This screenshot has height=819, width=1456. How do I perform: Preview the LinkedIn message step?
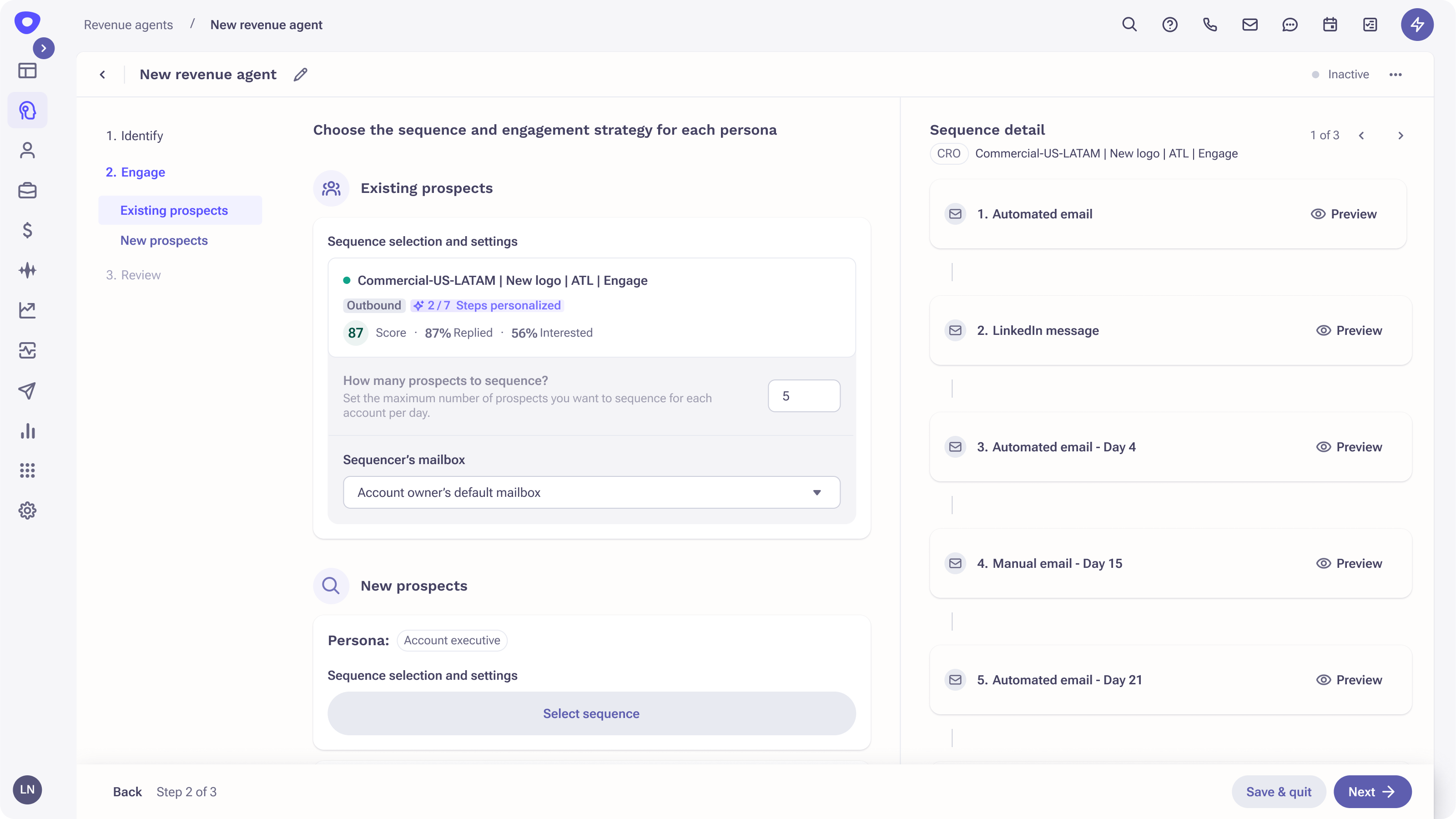pos(1349,331)
